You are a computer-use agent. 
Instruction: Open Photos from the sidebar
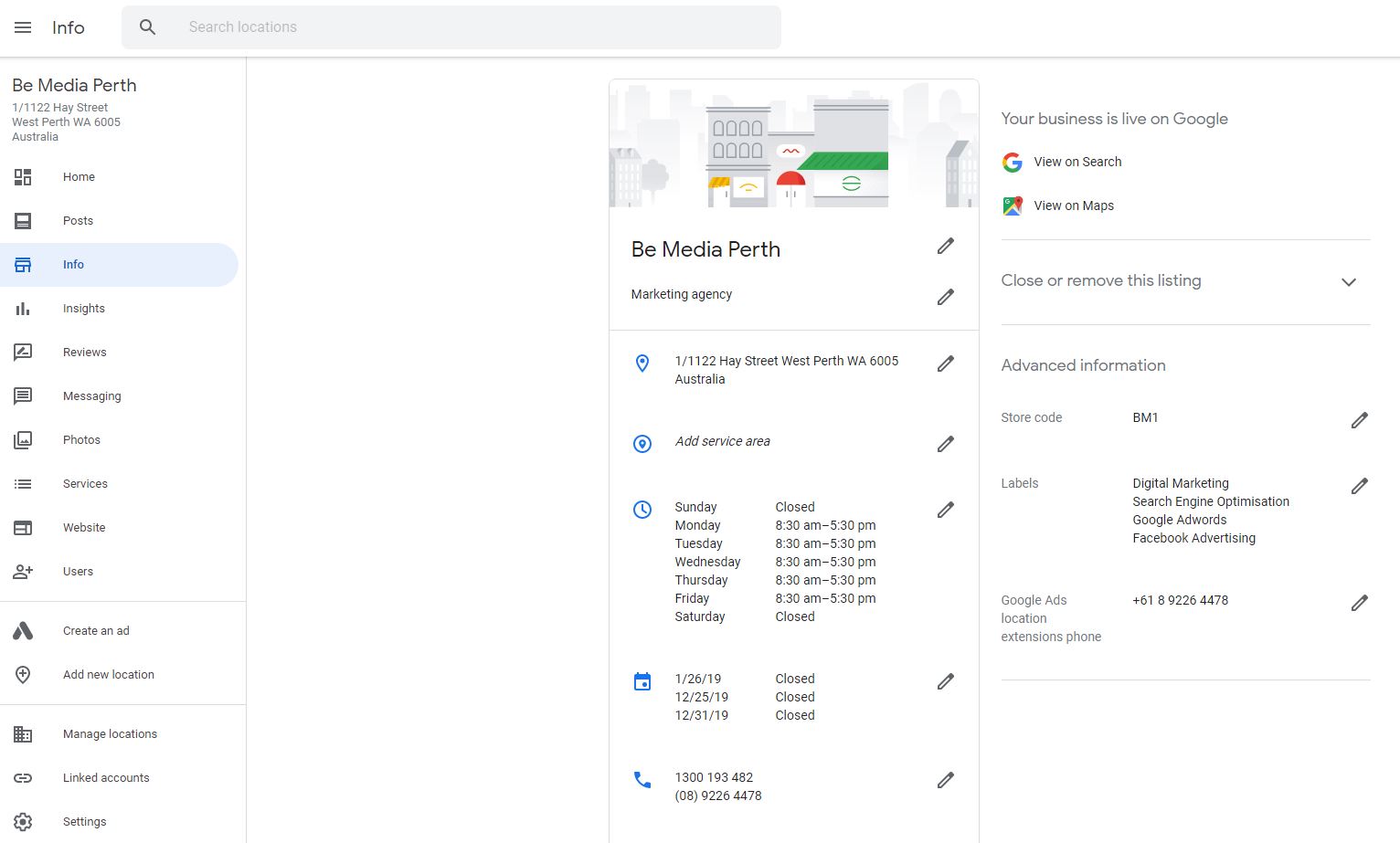81,440
